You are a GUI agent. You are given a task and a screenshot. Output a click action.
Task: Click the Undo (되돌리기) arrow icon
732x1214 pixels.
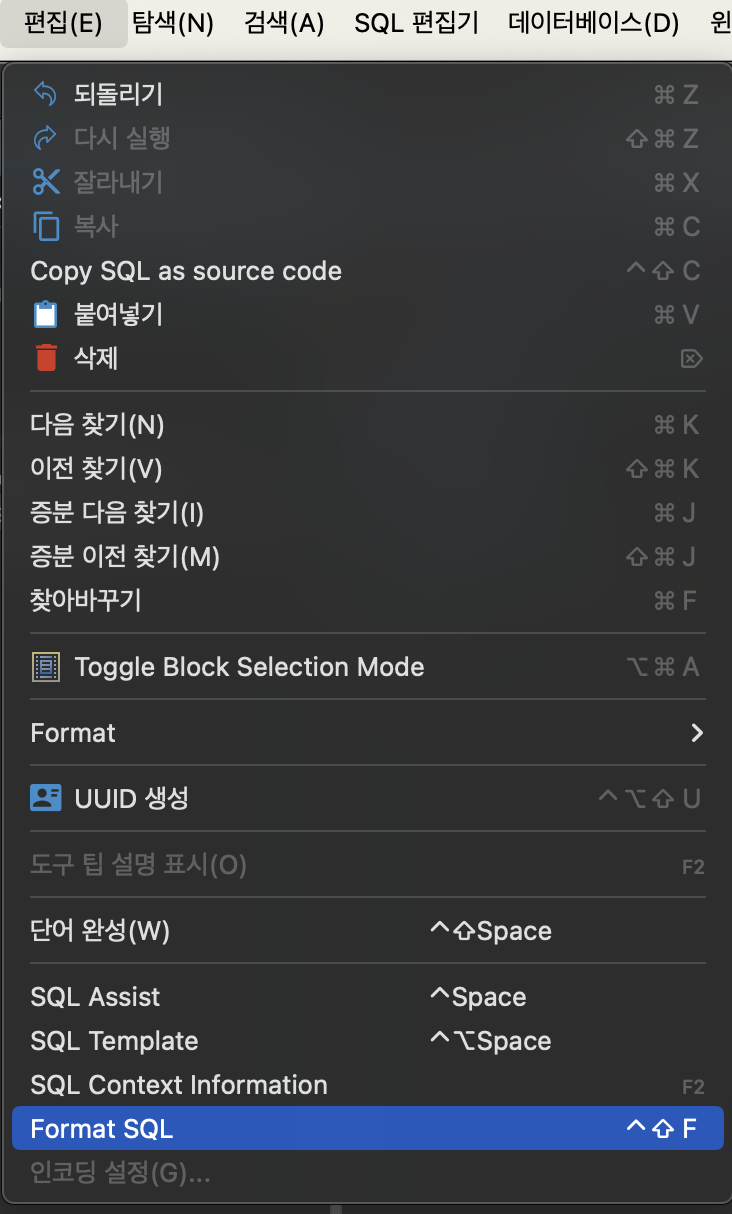click(x=44, y=94)
